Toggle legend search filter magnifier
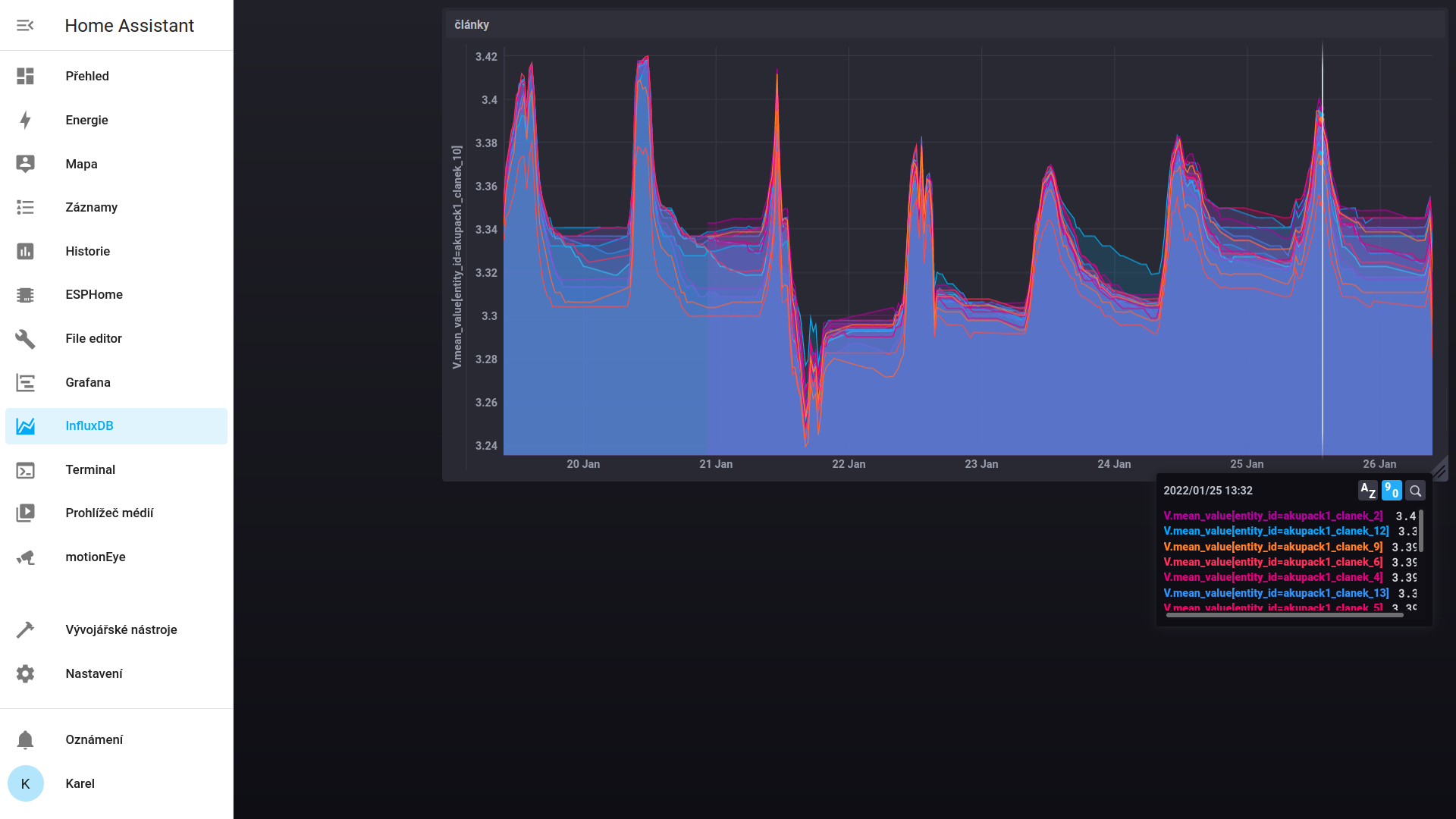1456x819 pixels. [x=1415, y=491]
